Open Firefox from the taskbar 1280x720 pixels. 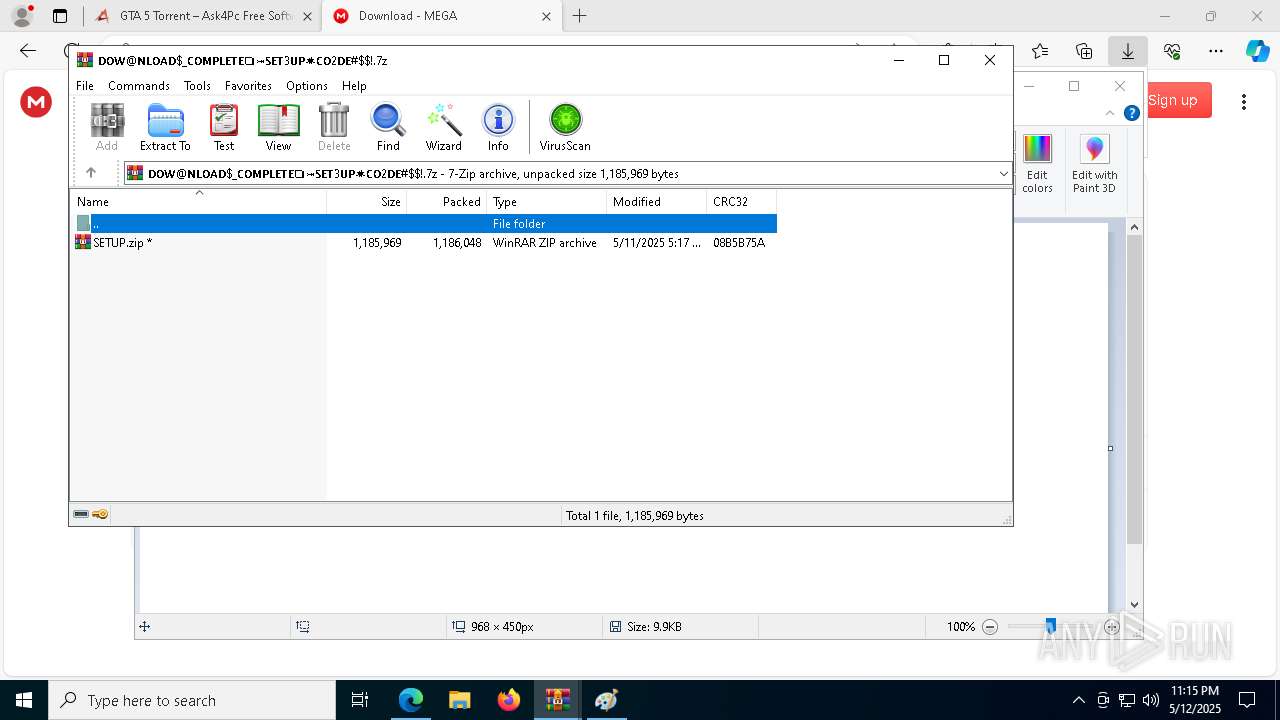click(x=509, y=700)
